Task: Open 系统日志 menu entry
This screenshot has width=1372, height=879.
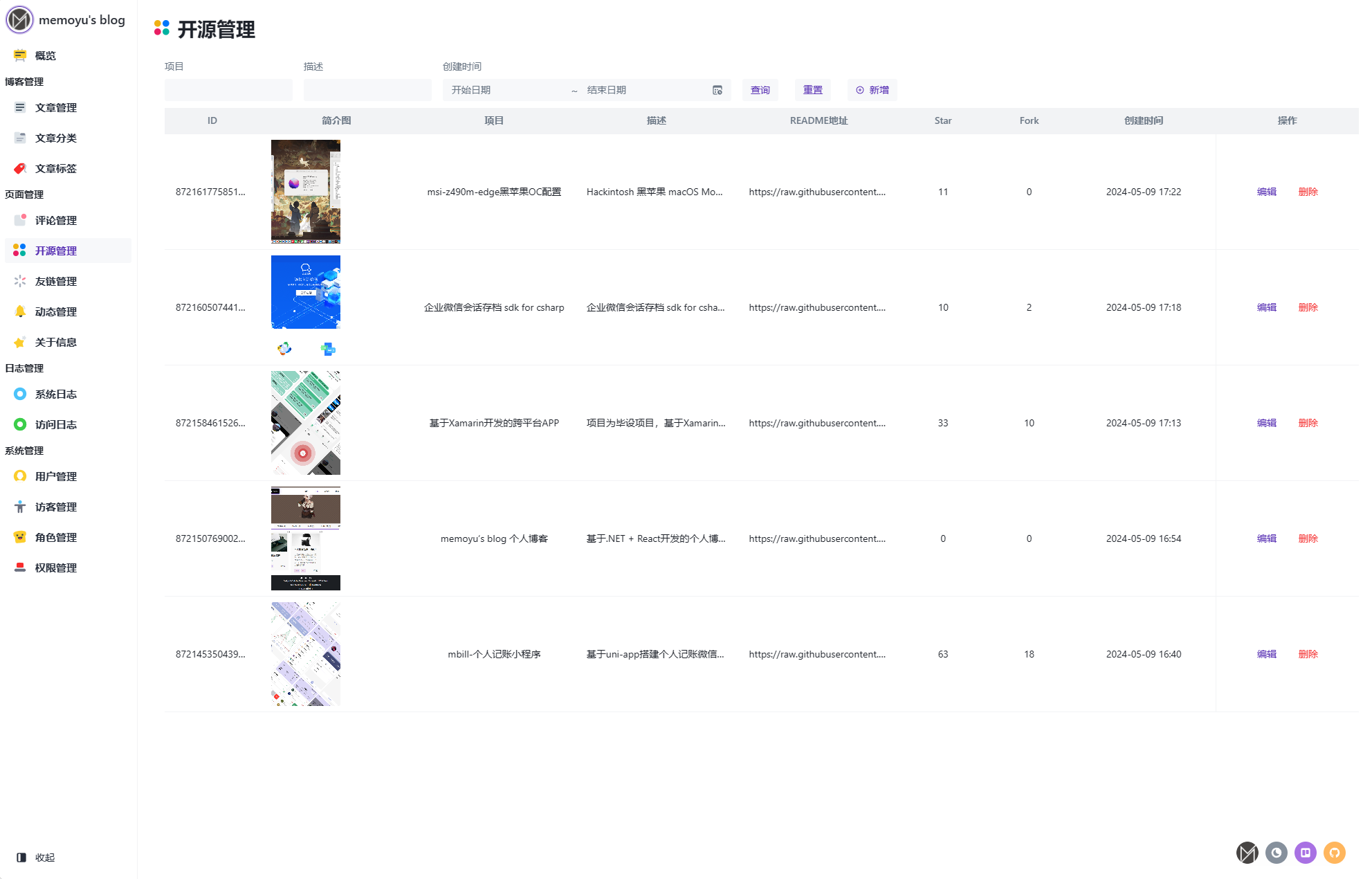Action: pyautogui.click(x=55, y=395)
